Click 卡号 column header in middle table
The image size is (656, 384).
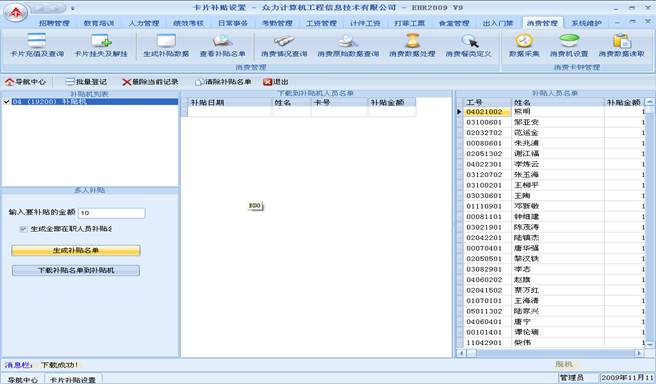coord(339,102)
